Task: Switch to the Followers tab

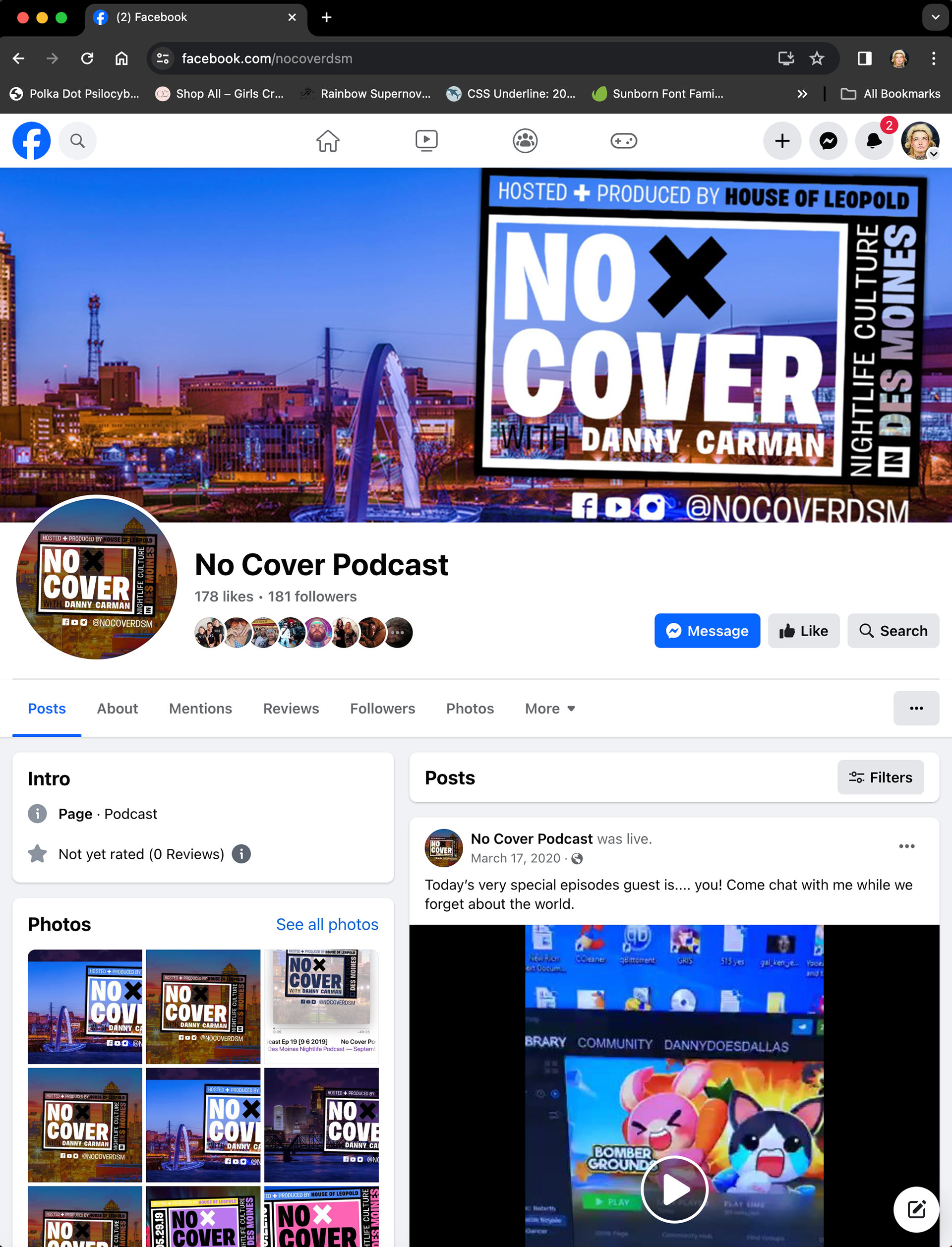Action: coord(382,708)
